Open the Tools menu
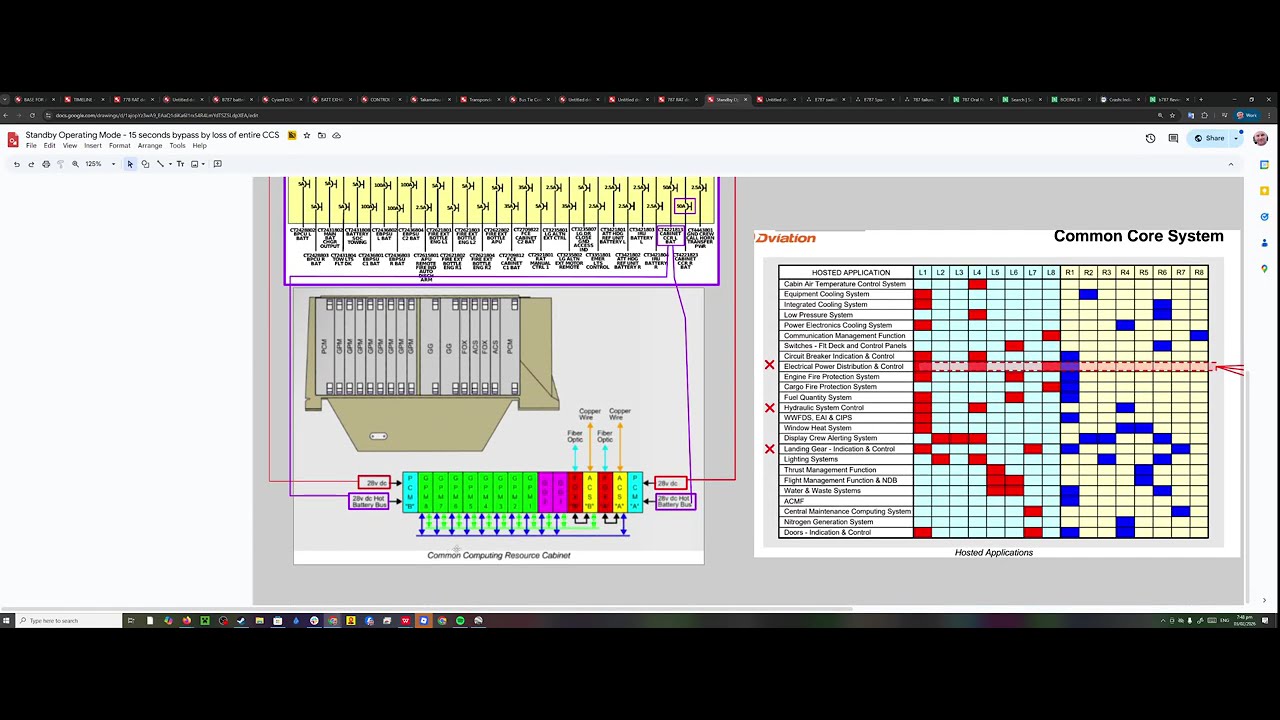The width and height of the screenshot is (1280, 720). click(177, 146)
